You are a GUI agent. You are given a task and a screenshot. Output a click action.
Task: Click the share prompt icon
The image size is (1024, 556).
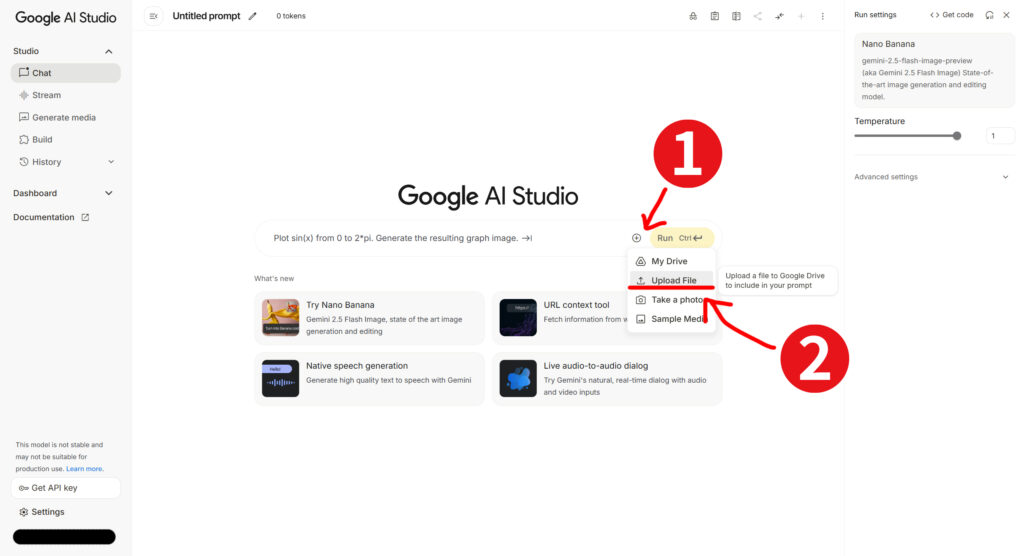(758, 16)
